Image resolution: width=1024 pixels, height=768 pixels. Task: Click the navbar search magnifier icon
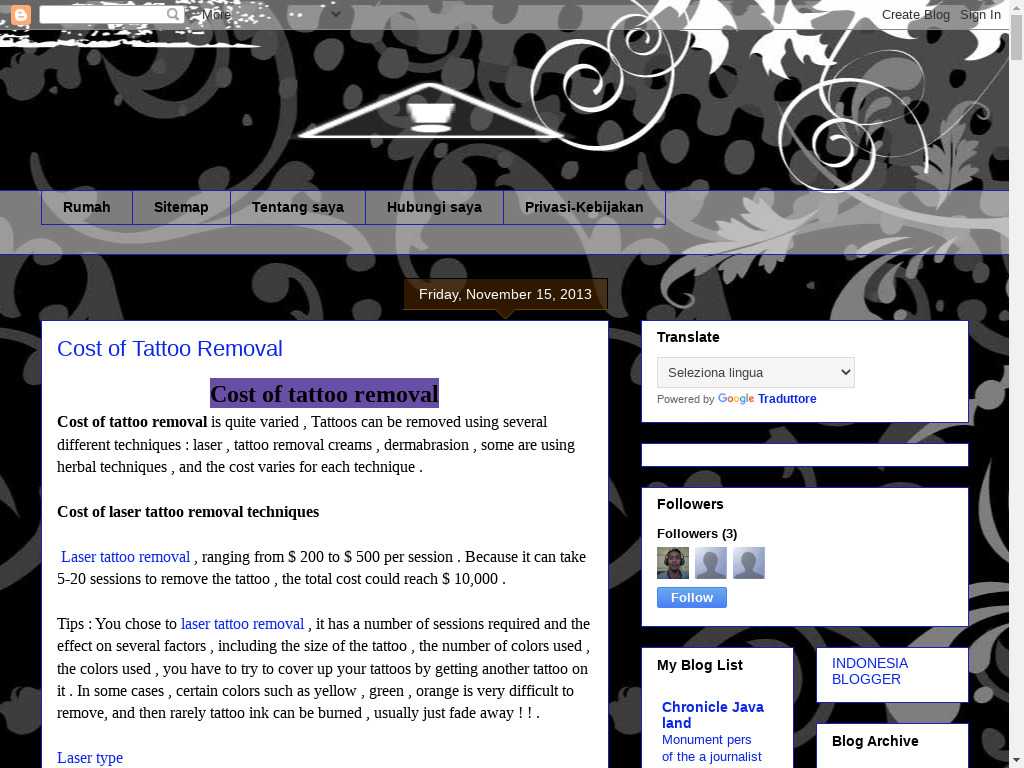pos(173,15)
